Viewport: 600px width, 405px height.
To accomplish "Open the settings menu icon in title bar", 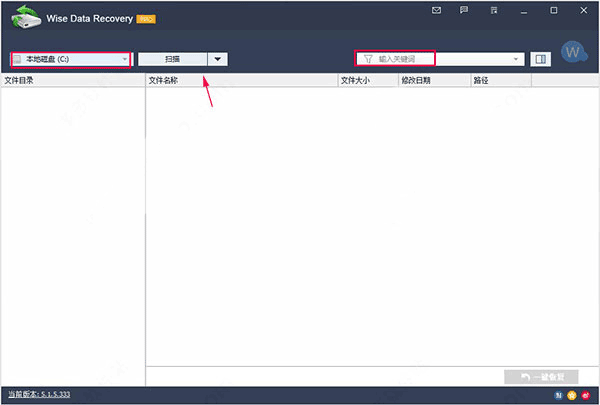I will 494,10.
